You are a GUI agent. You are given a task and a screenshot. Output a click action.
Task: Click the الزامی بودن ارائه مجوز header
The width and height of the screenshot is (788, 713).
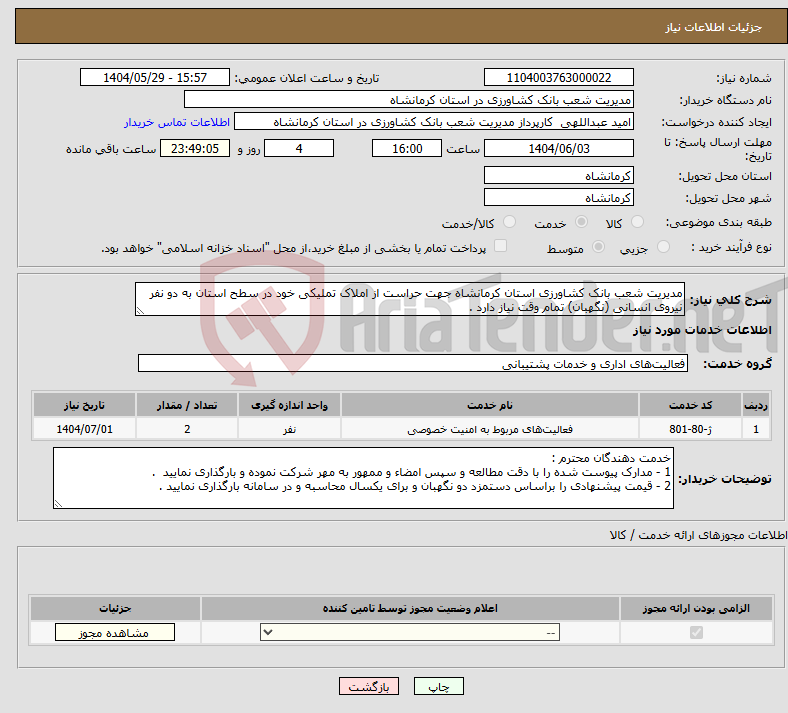tap(696, 608)
